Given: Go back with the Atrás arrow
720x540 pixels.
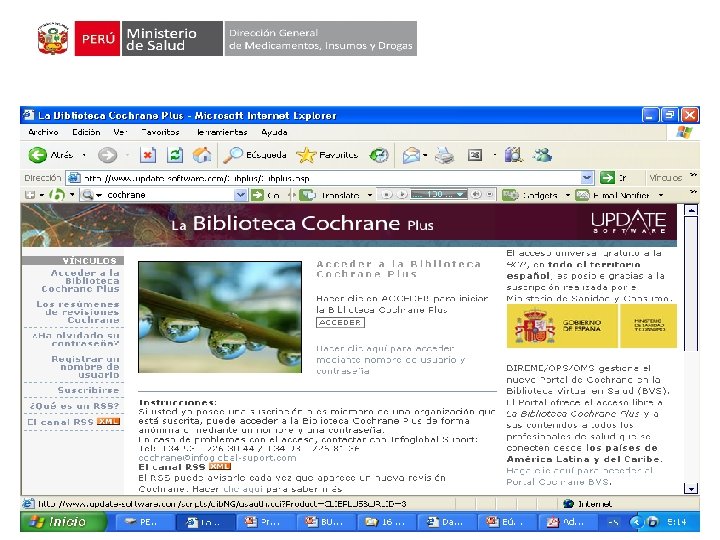Looking at the screenshot, I should pyautogui.click(x=38, y=155).
